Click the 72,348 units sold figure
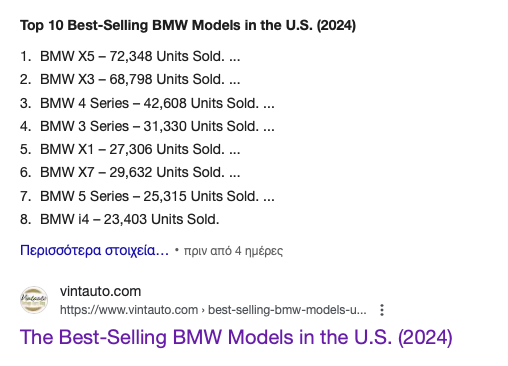 [x=131, y=56]
